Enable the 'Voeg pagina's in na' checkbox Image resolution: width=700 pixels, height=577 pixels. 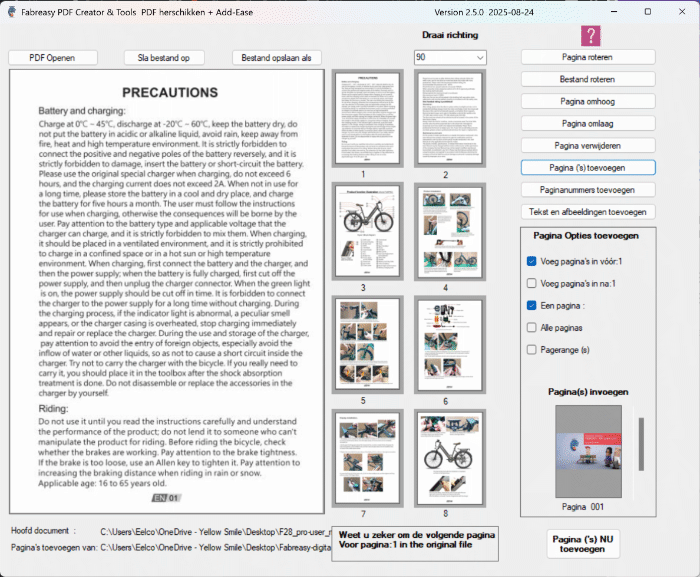click(x=532, y=283)
